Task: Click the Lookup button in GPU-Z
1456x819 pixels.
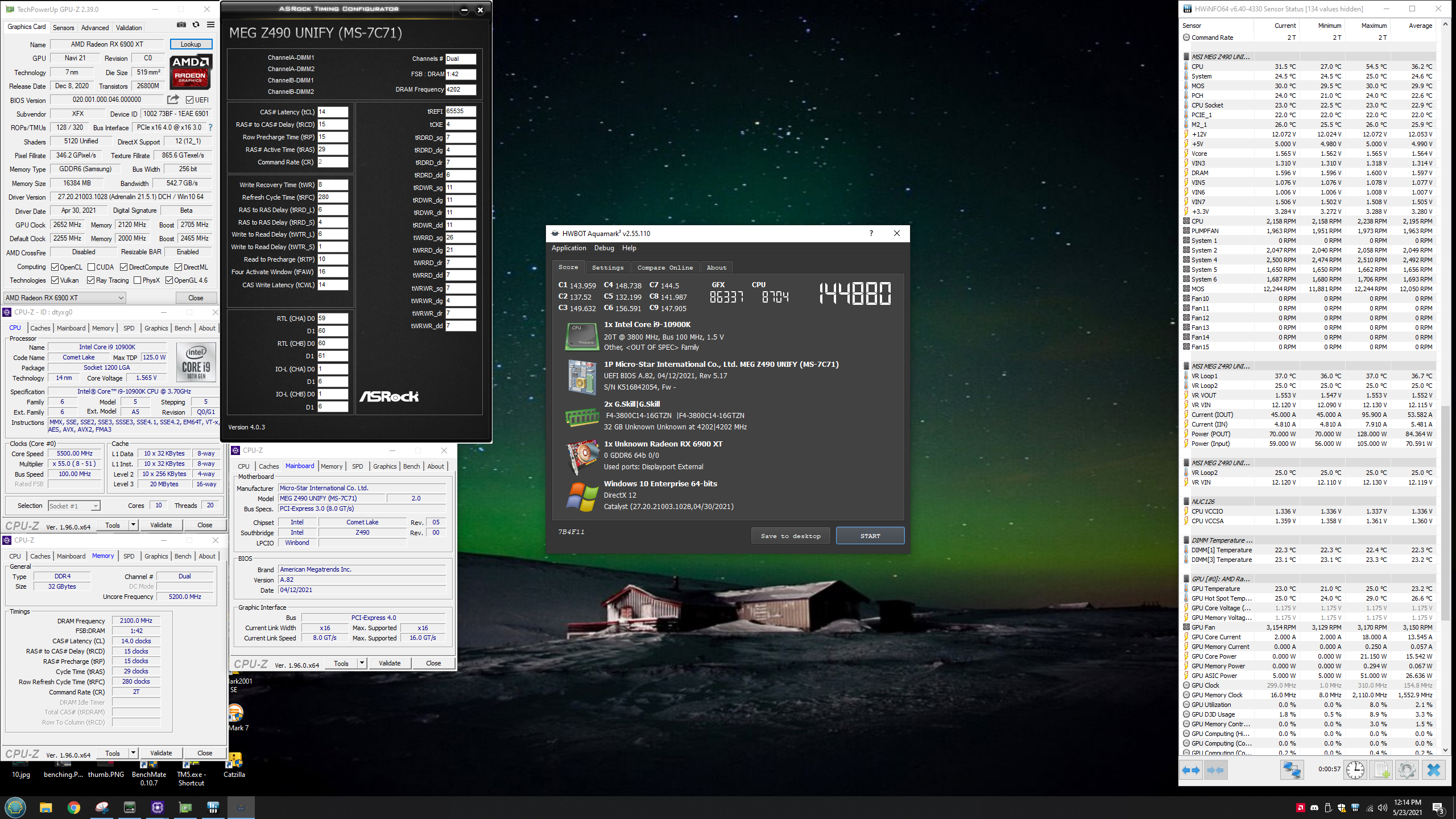Action: coord(191,44)
